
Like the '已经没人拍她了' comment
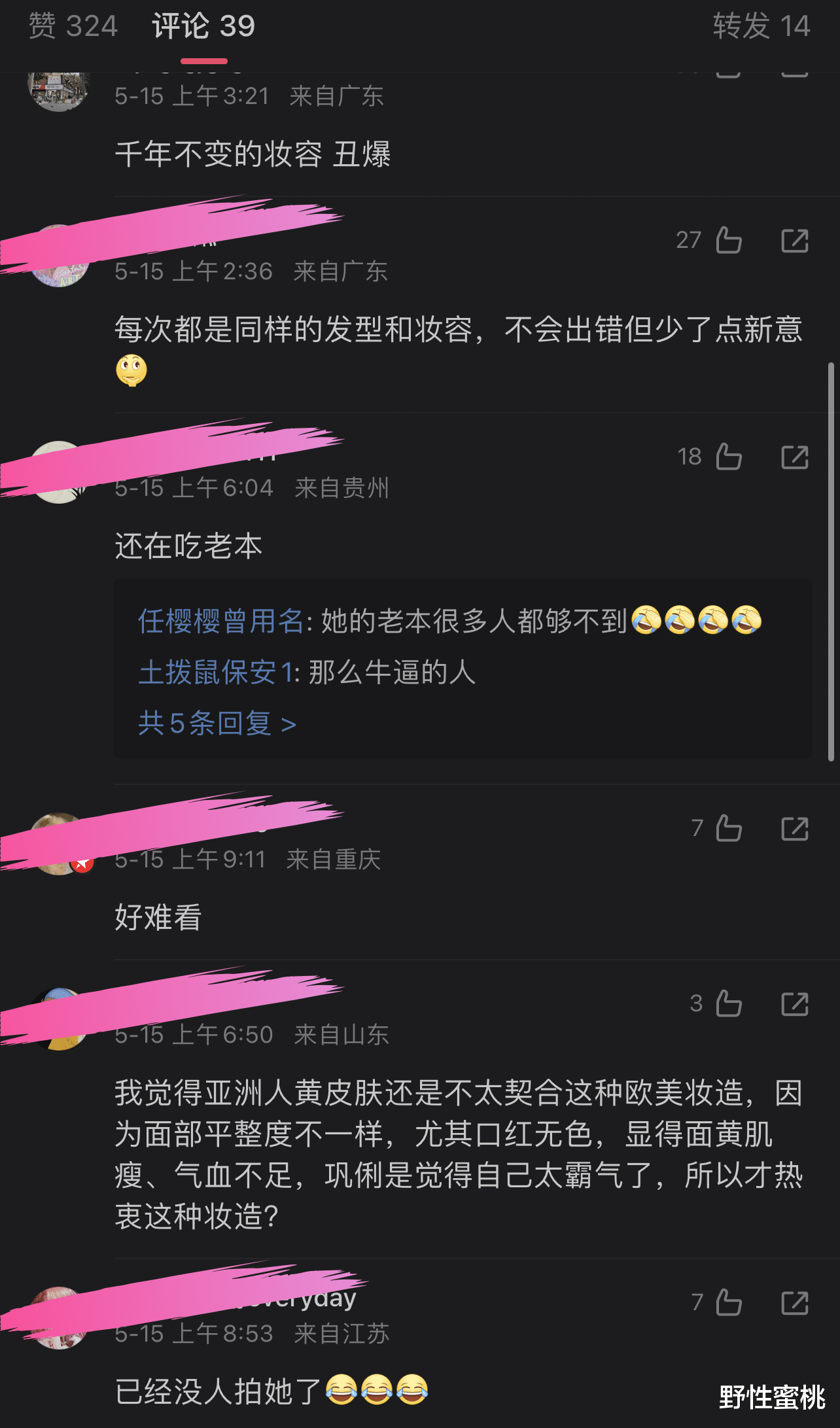(729, 1302)
